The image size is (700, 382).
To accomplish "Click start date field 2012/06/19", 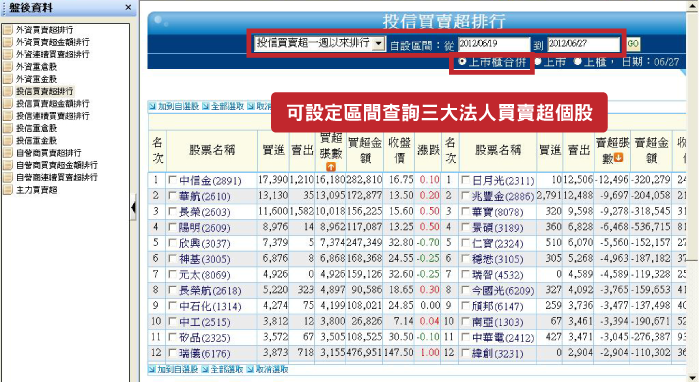I will pyautogui.click(x=494, y=44).
